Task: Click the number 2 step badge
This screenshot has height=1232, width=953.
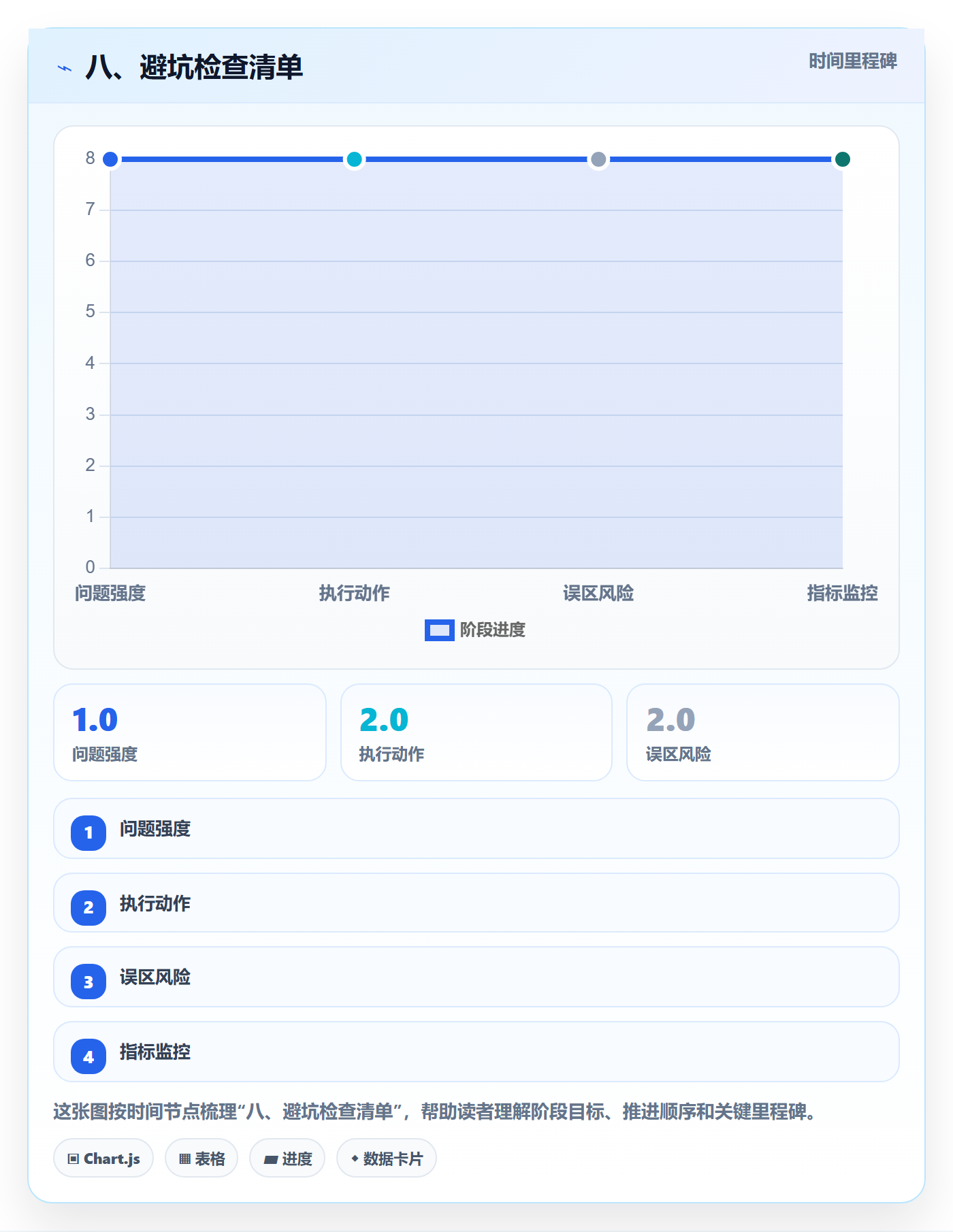Action: pyautogui.click(x=88, y=907)
